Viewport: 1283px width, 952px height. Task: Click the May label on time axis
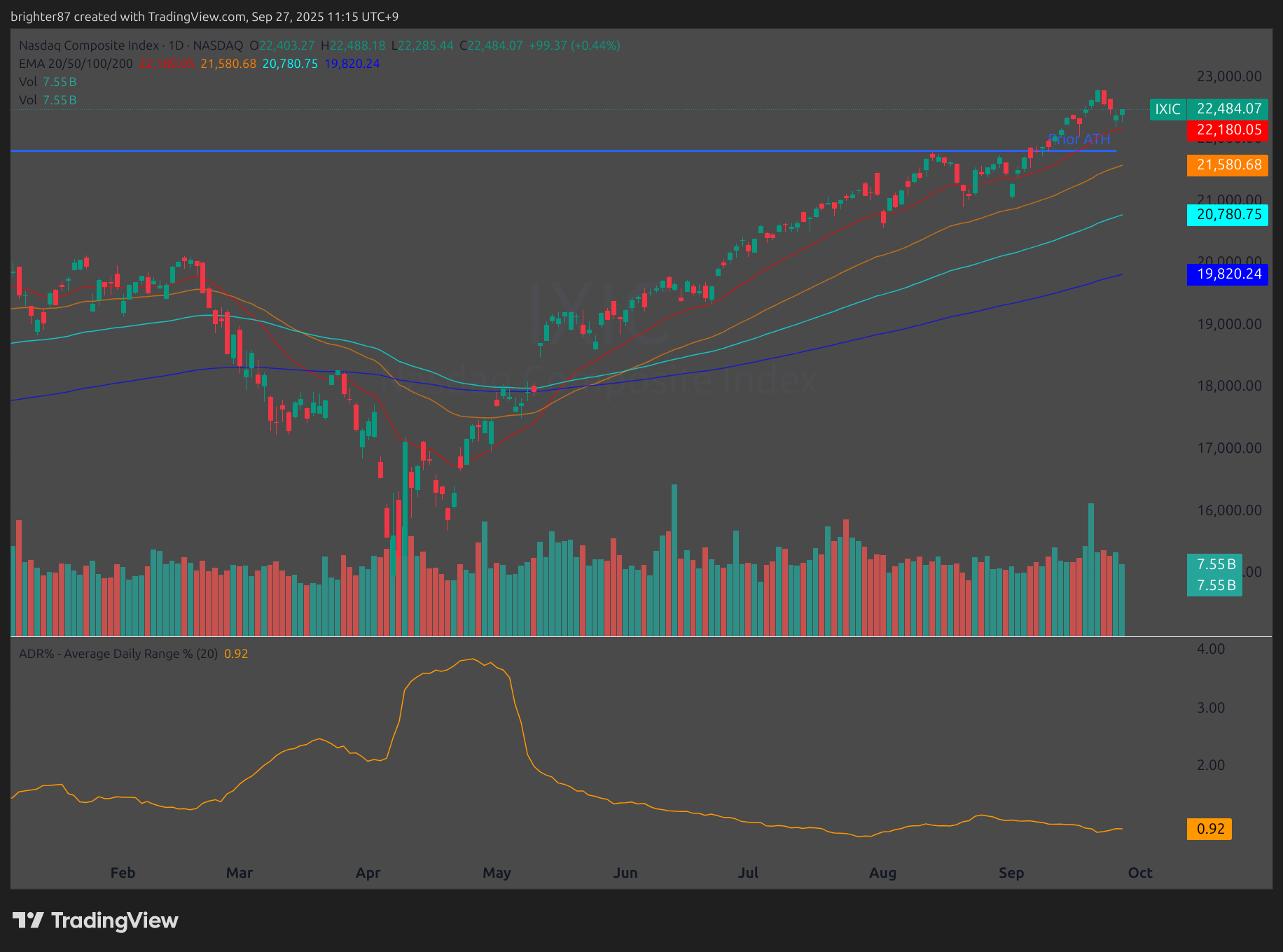(x=497, y=873)
